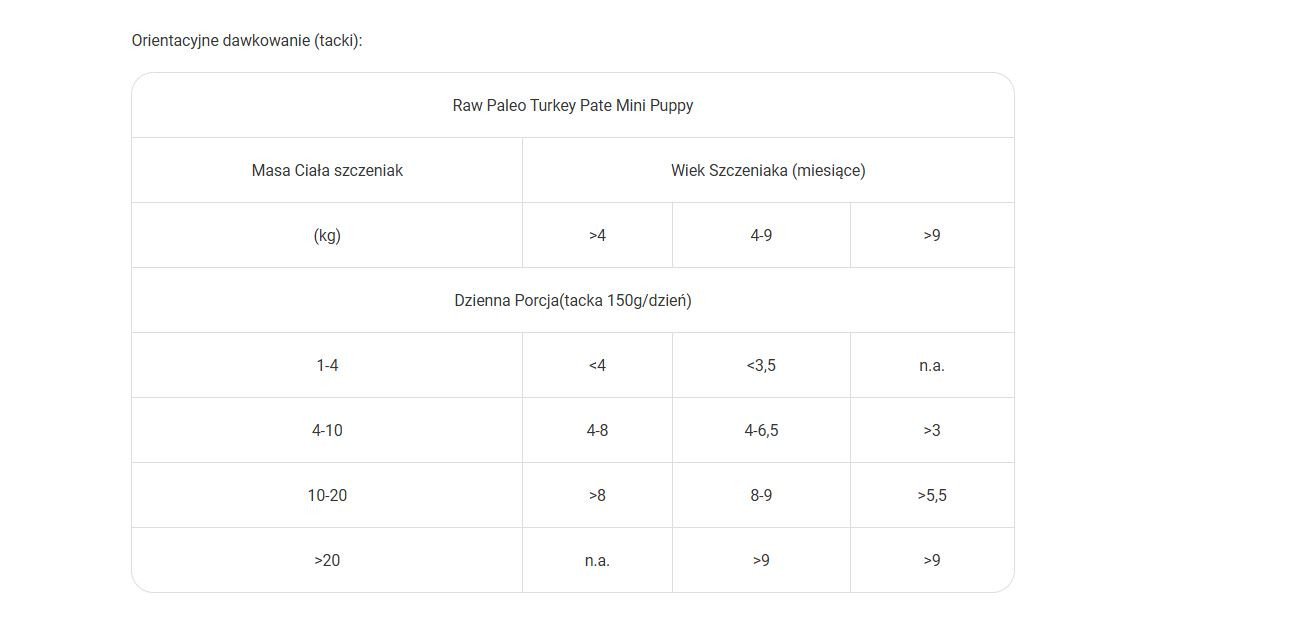
Task: Click the "4-10" body weight cell
Action: tap(327, 430)
